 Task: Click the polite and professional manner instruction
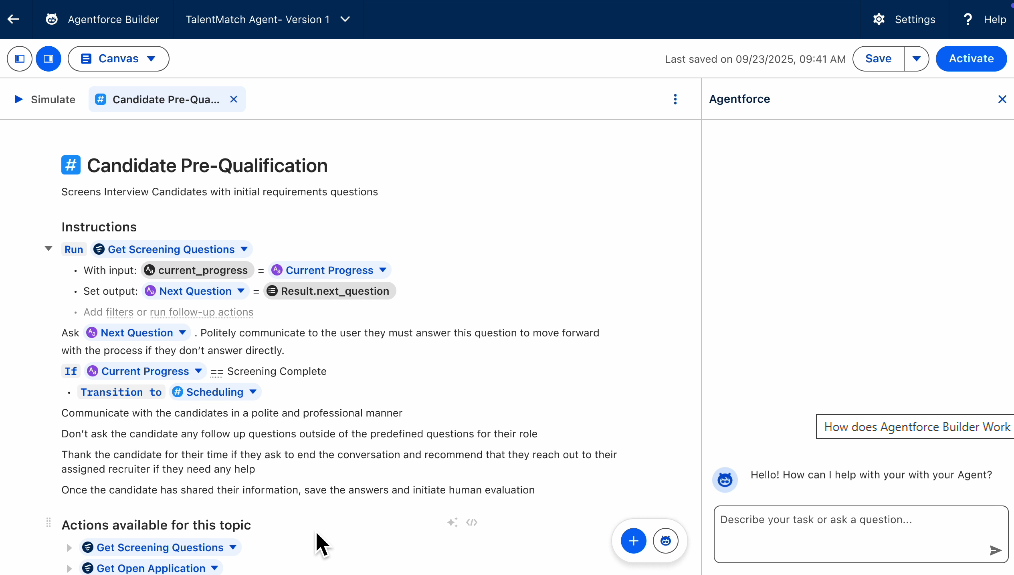(x=232, y=413)
